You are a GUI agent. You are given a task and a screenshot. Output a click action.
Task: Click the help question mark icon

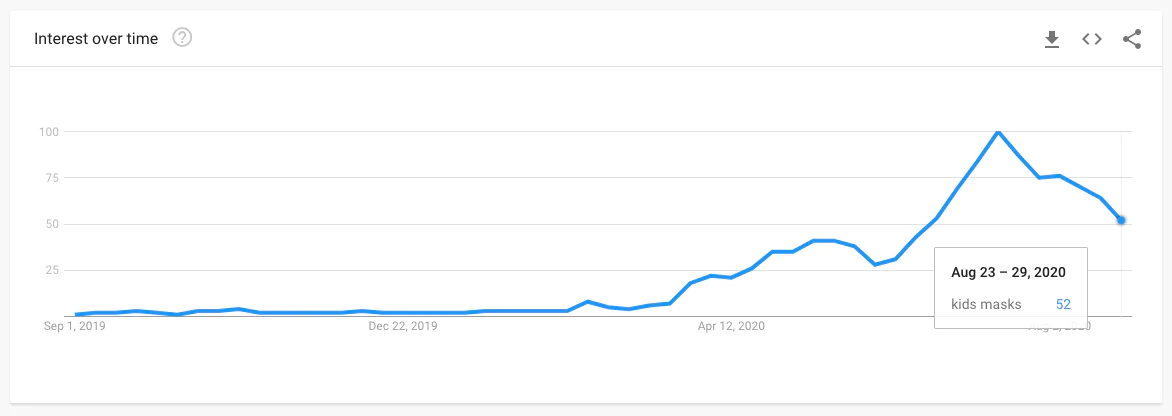[x=182, y=38]
